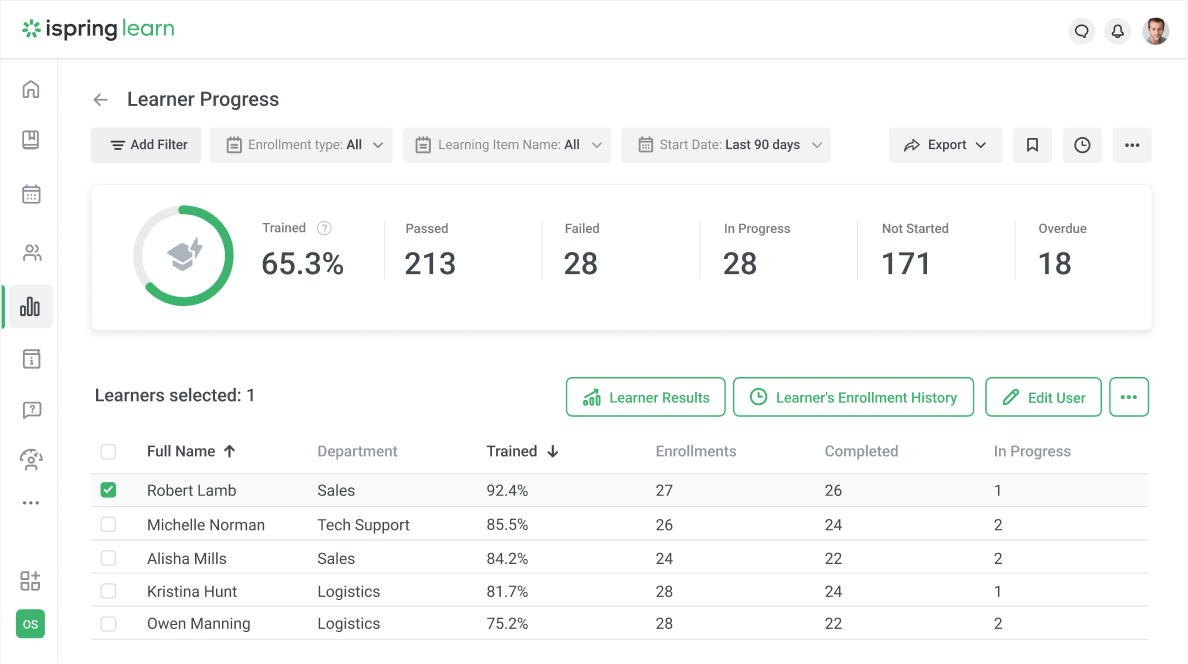Screen dimensions: 1188x664
Task: Open the Users section from sidebar
Action: pos(30,252)
